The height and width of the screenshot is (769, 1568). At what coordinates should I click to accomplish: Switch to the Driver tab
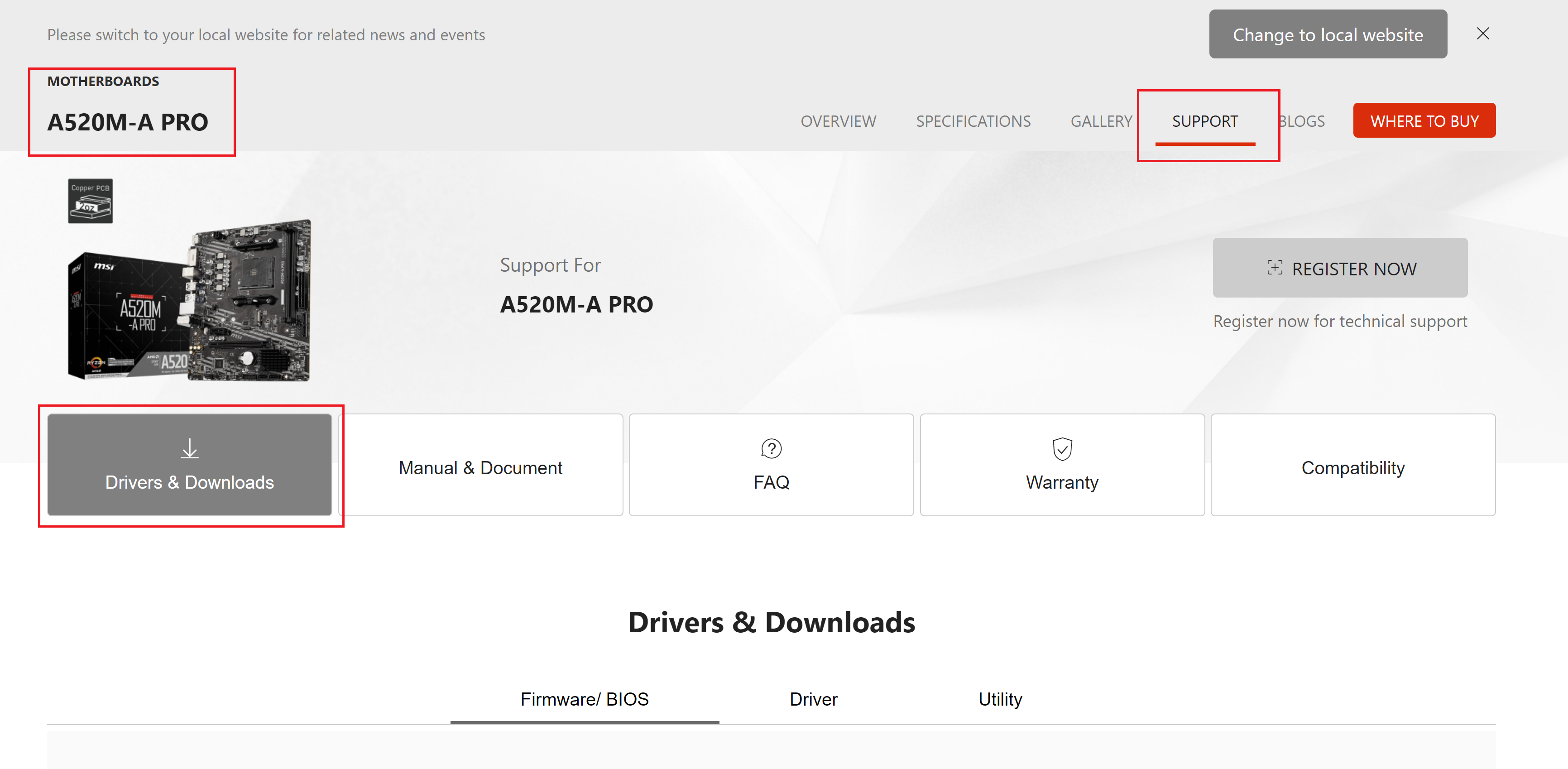pos(813,699)
